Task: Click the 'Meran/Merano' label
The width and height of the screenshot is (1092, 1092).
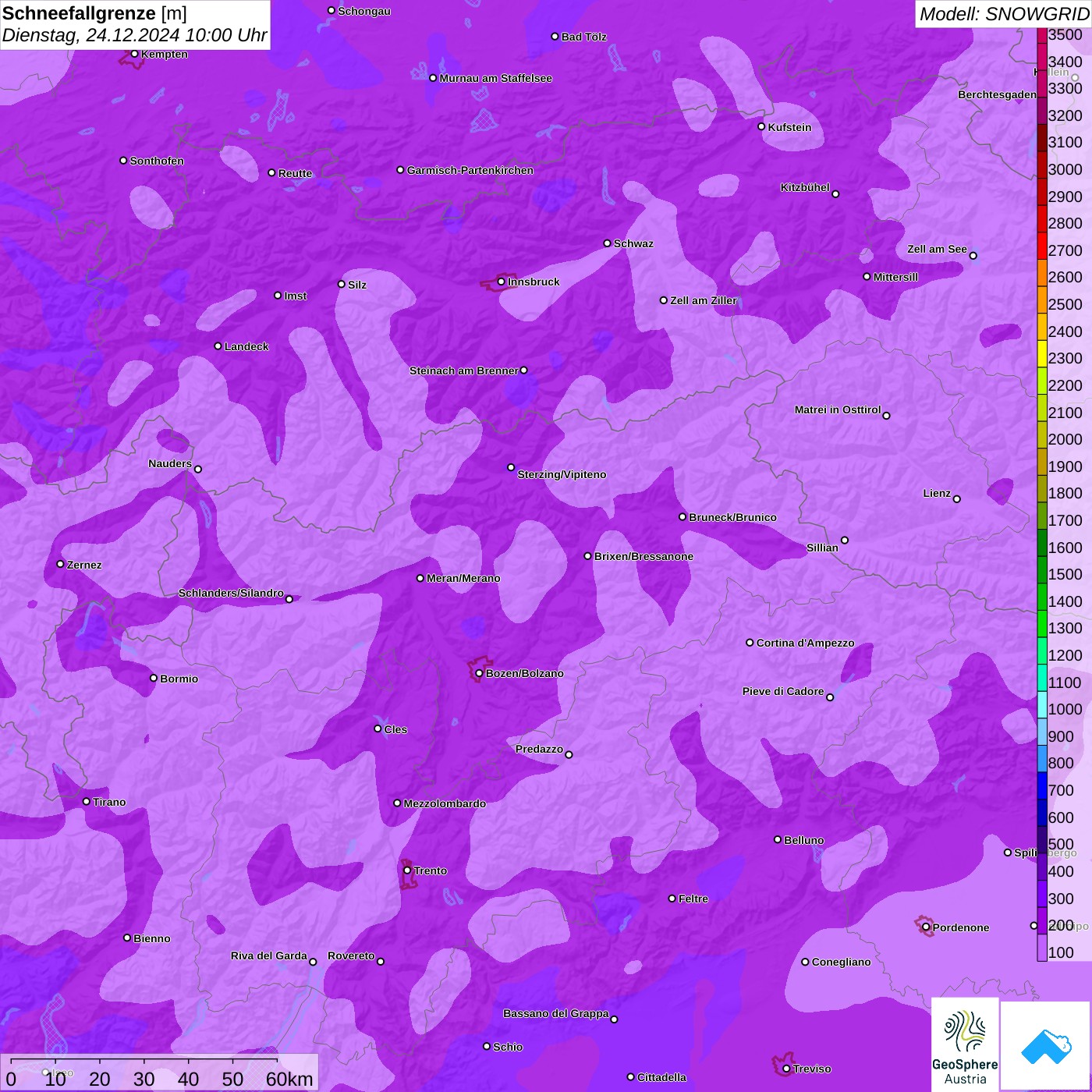Action: [x=463, y=578]
